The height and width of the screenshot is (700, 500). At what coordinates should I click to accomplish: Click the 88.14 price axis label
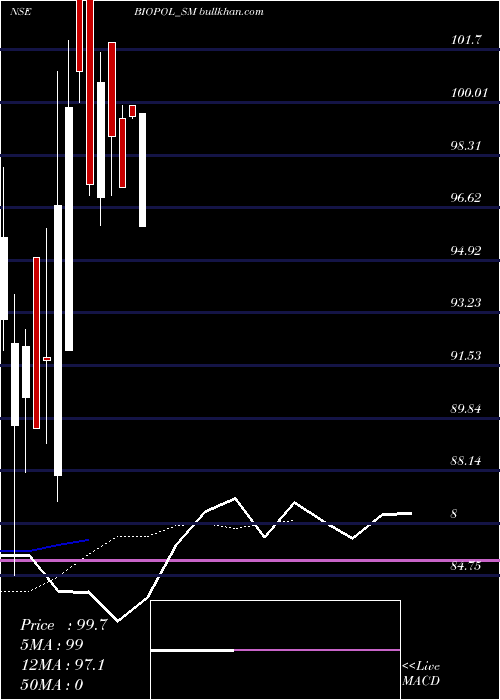pos(466,460)
